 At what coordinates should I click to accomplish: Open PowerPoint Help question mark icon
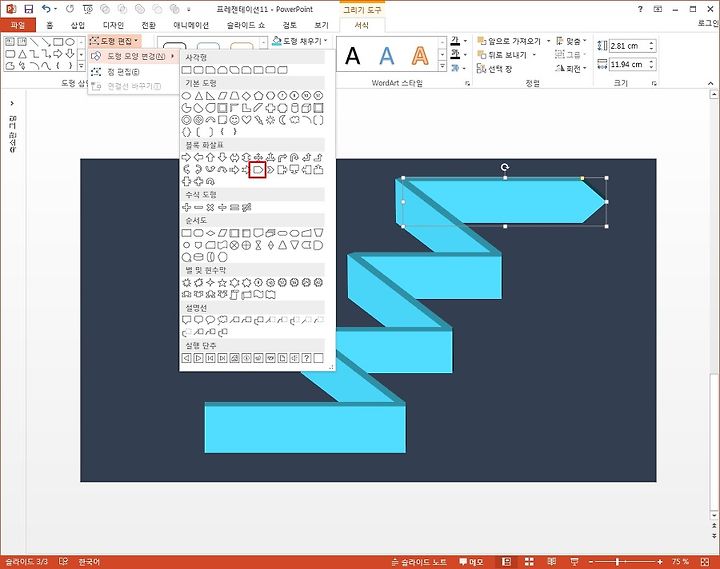pyautogui.click(x=640, y=9)
